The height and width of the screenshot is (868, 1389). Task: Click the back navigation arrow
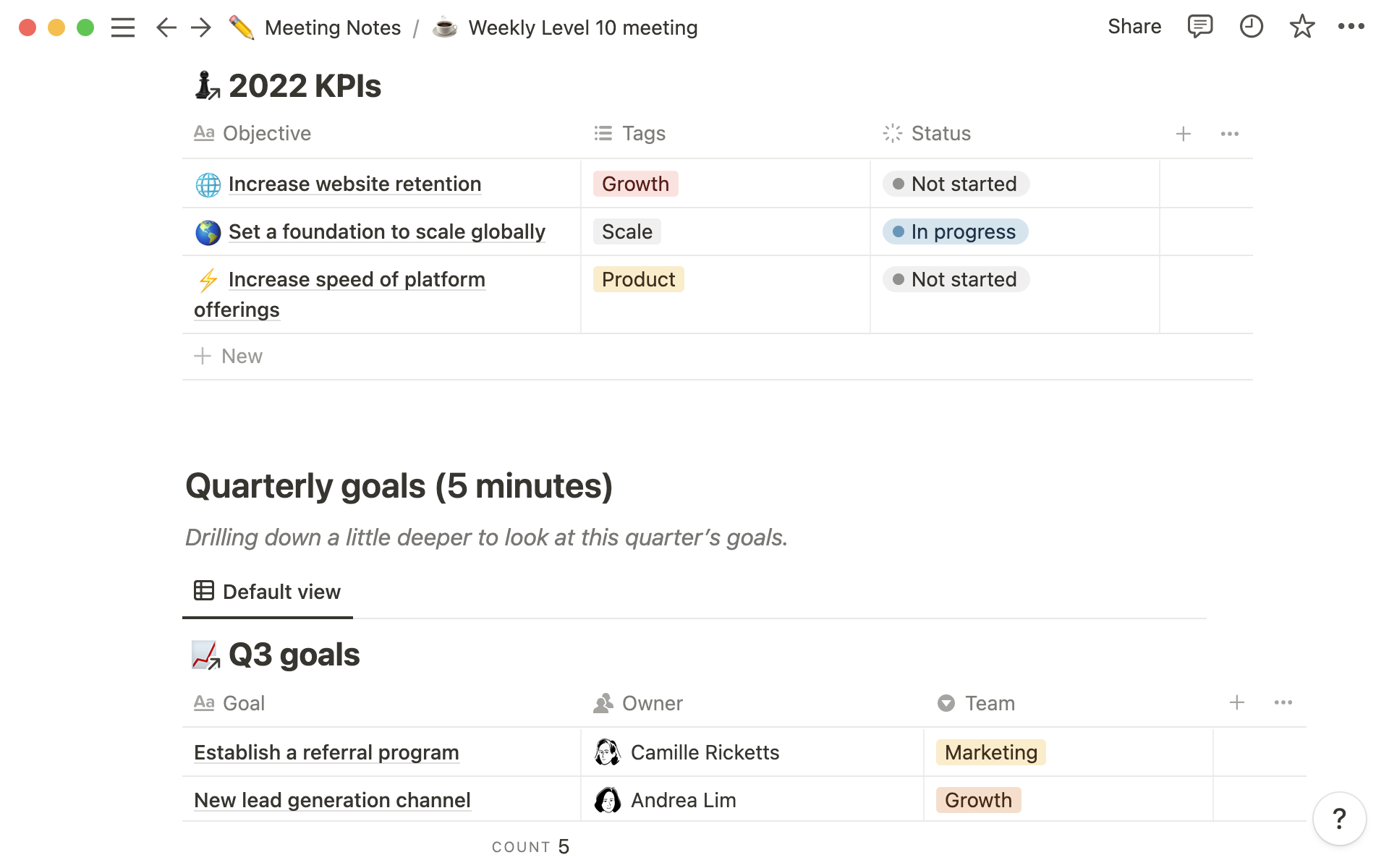[x=165, y=27]
